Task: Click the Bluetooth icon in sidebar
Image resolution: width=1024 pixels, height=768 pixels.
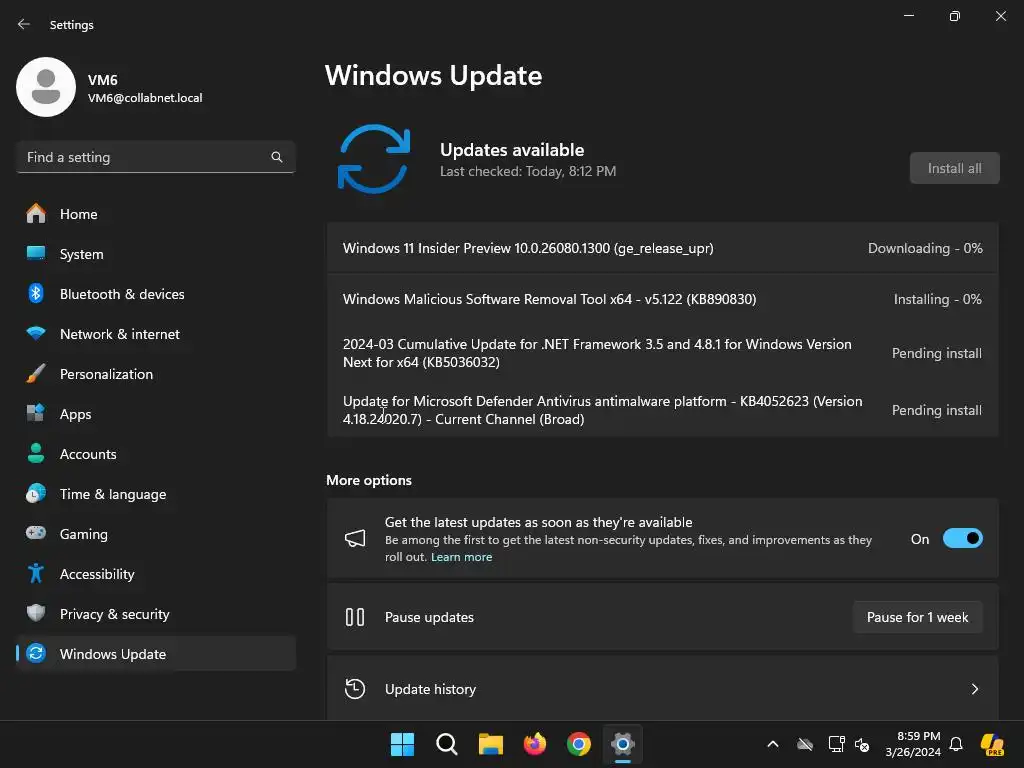Action: pos(36,293)
